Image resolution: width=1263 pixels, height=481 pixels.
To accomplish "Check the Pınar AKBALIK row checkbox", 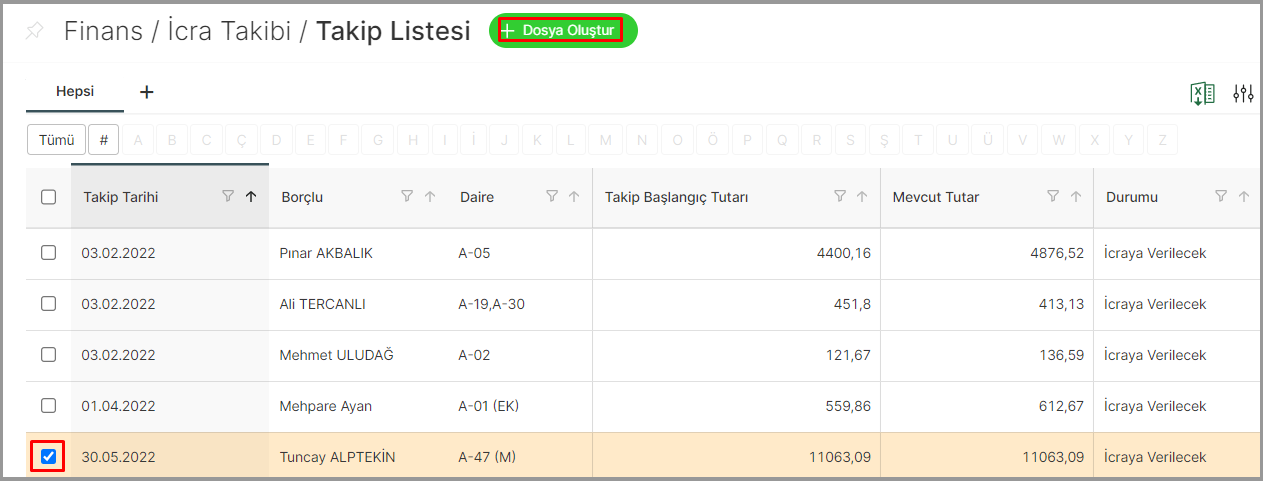I will 48,253.
